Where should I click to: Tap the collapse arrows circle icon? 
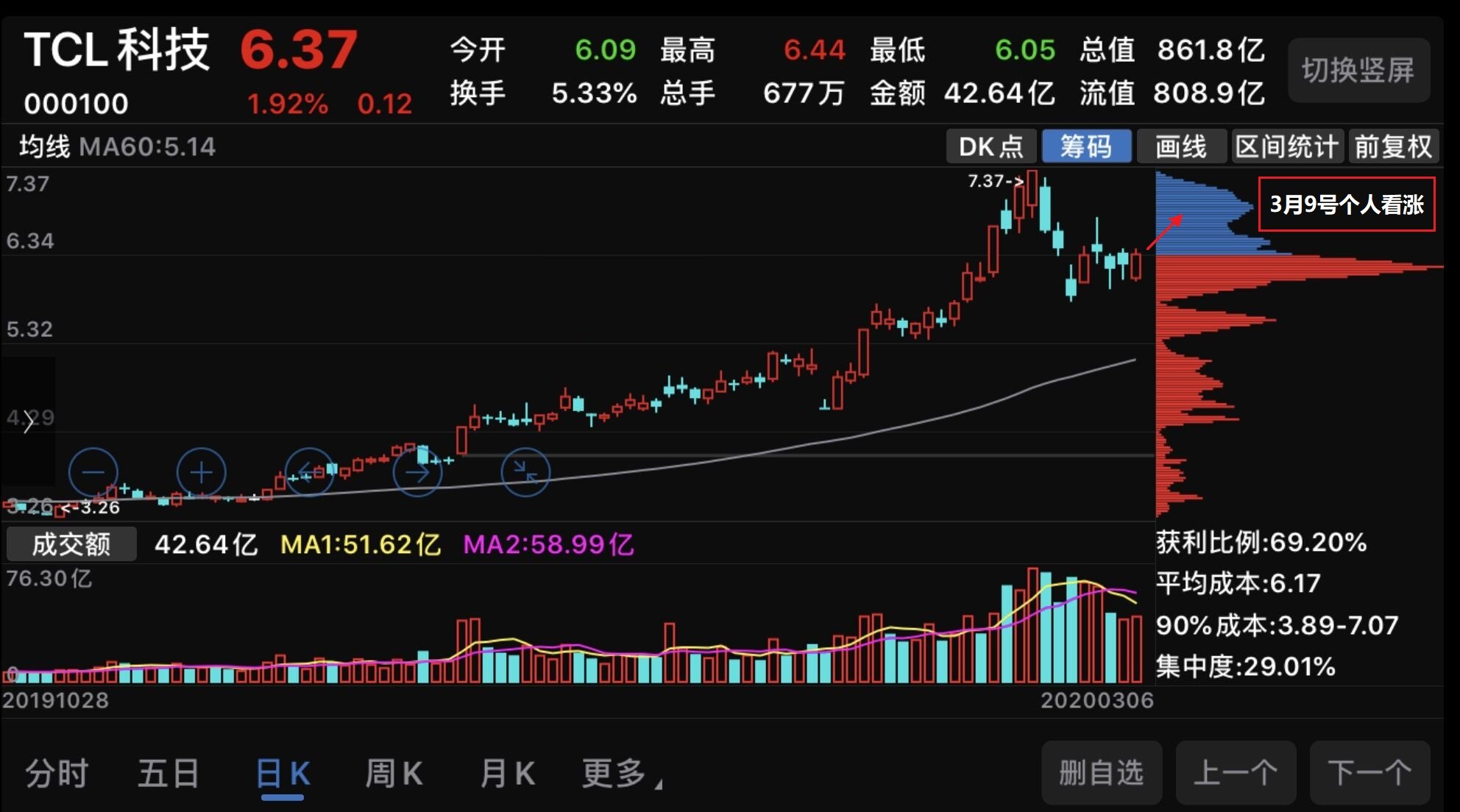click(525, 472)
